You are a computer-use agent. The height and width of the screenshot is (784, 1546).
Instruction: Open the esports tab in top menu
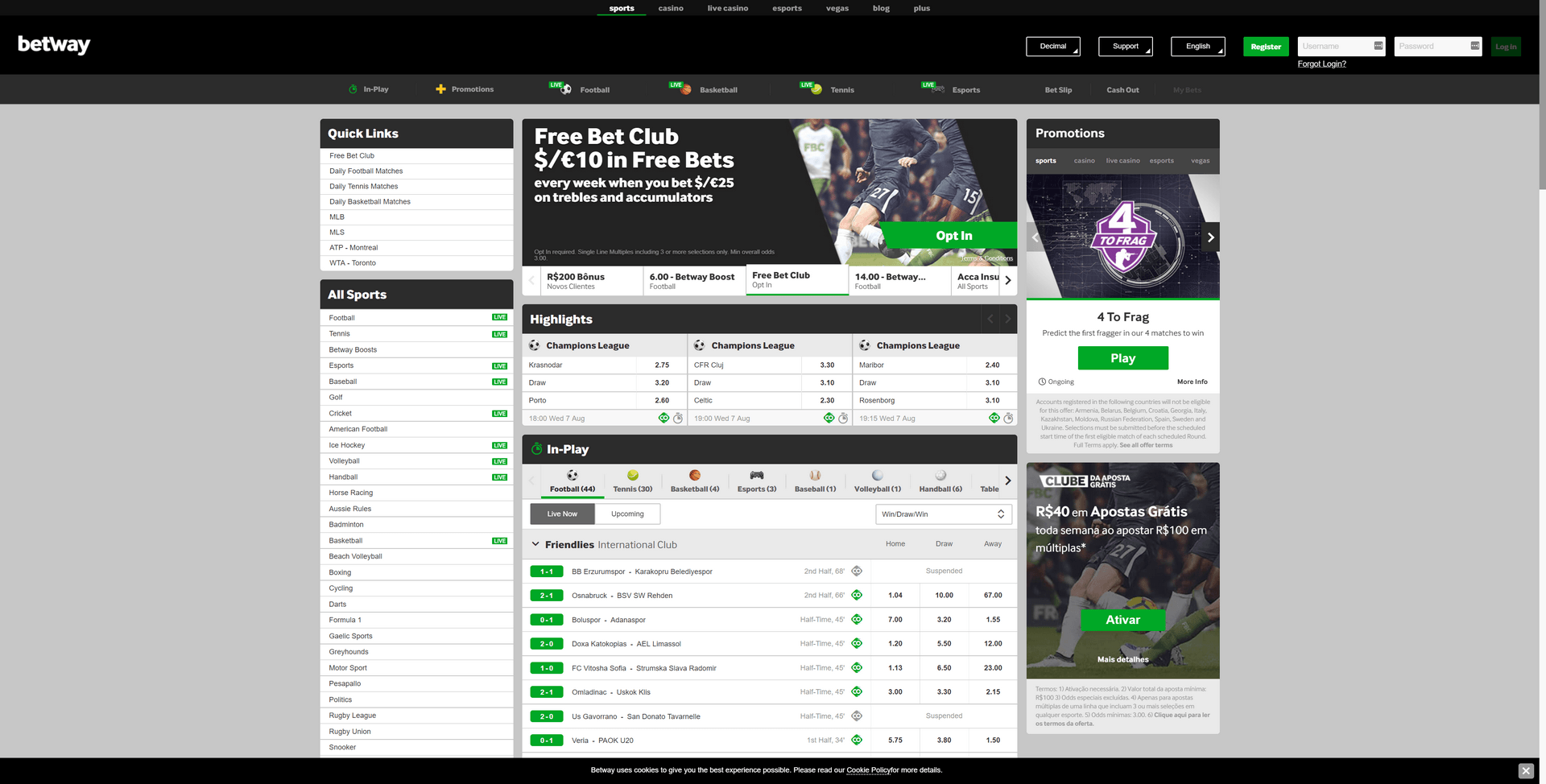787,8
